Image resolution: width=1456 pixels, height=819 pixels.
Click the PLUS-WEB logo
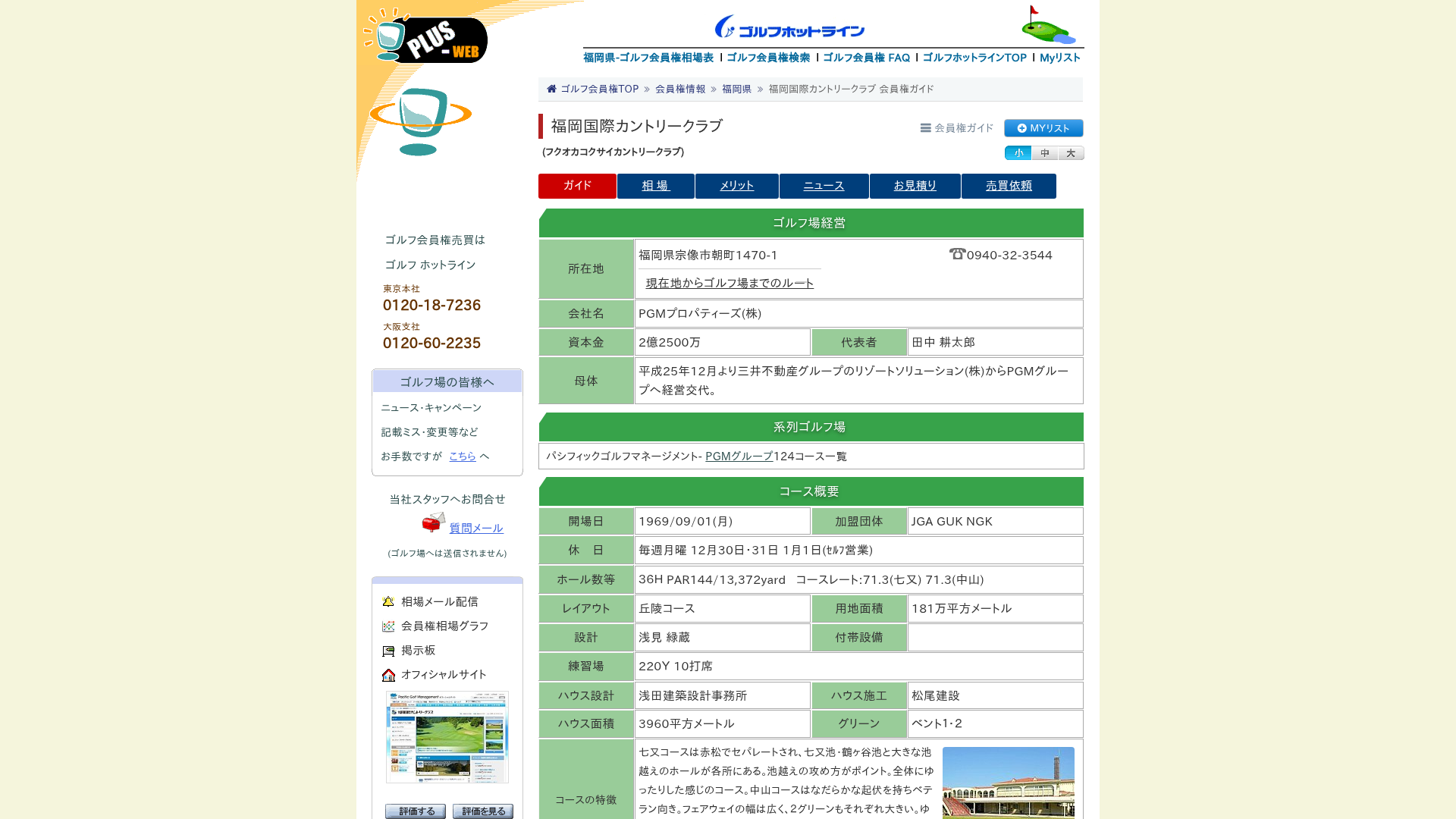tap(425, 36)
